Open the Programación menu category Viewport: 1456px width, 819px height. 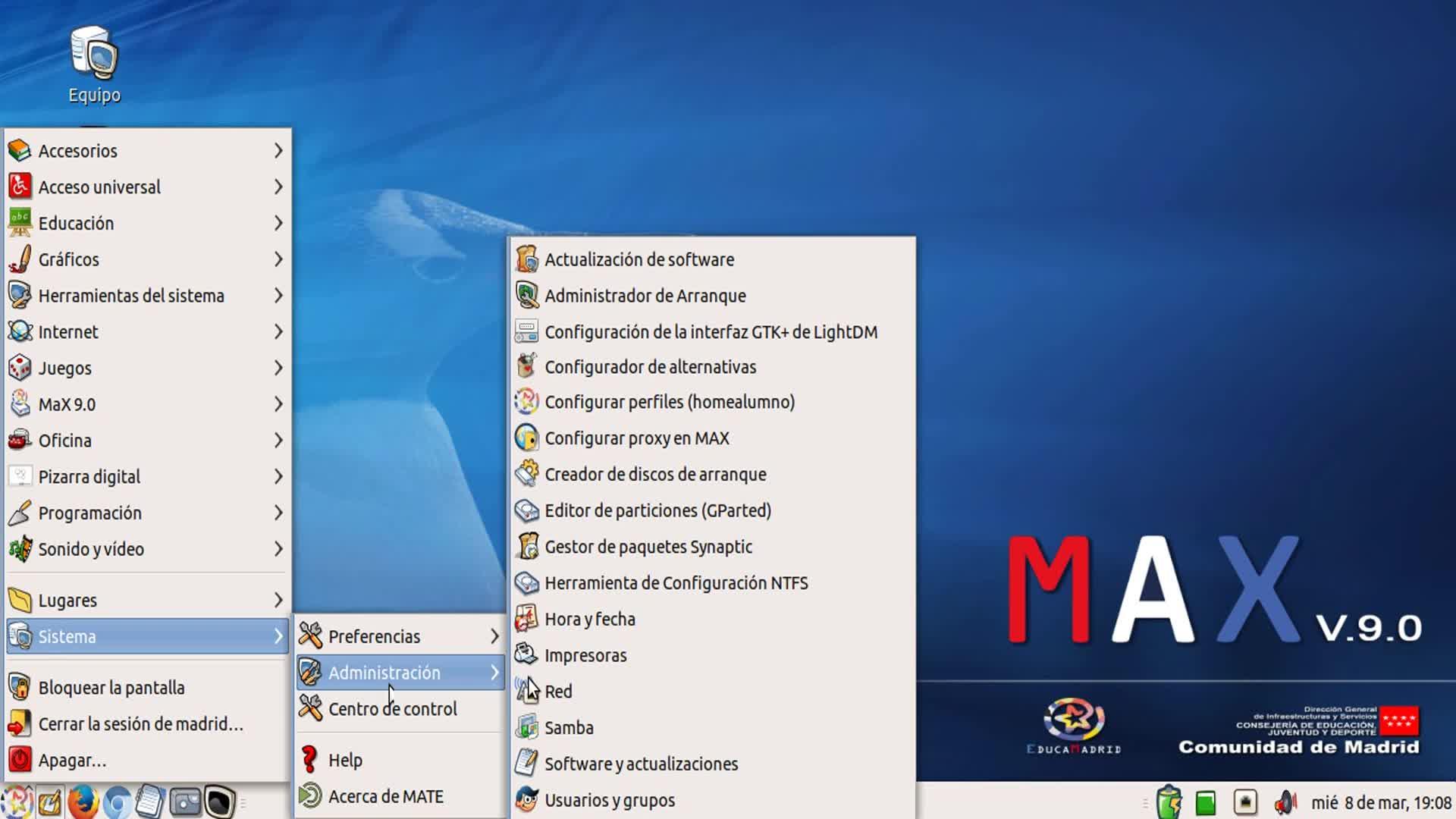(148, 513)
